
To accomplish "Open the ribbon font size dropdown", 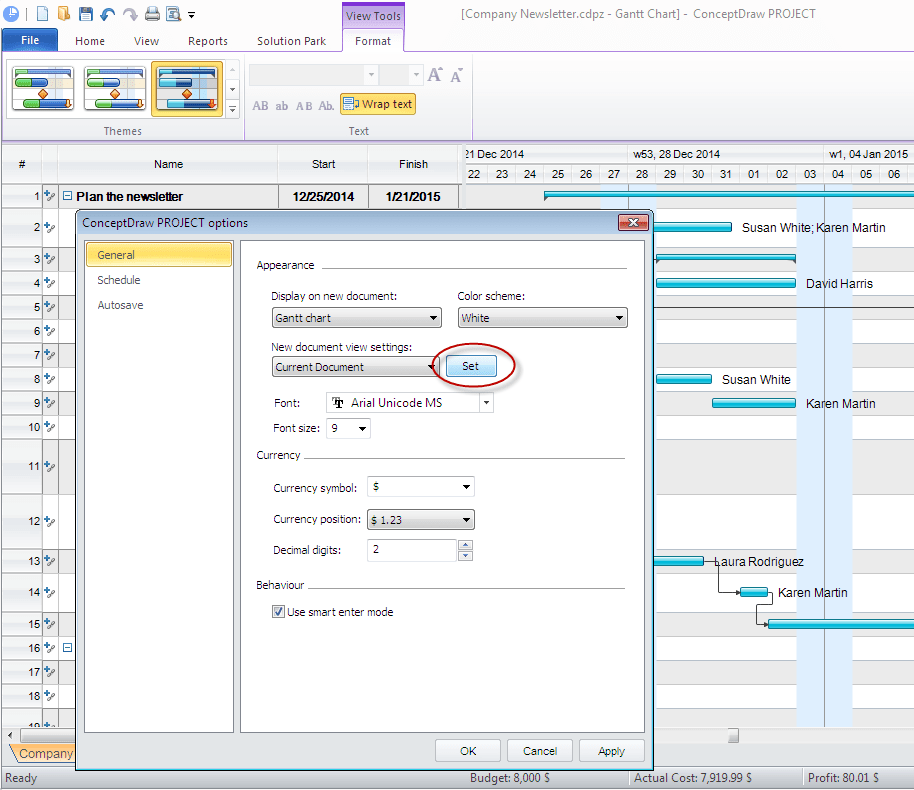I will point(416,75).
